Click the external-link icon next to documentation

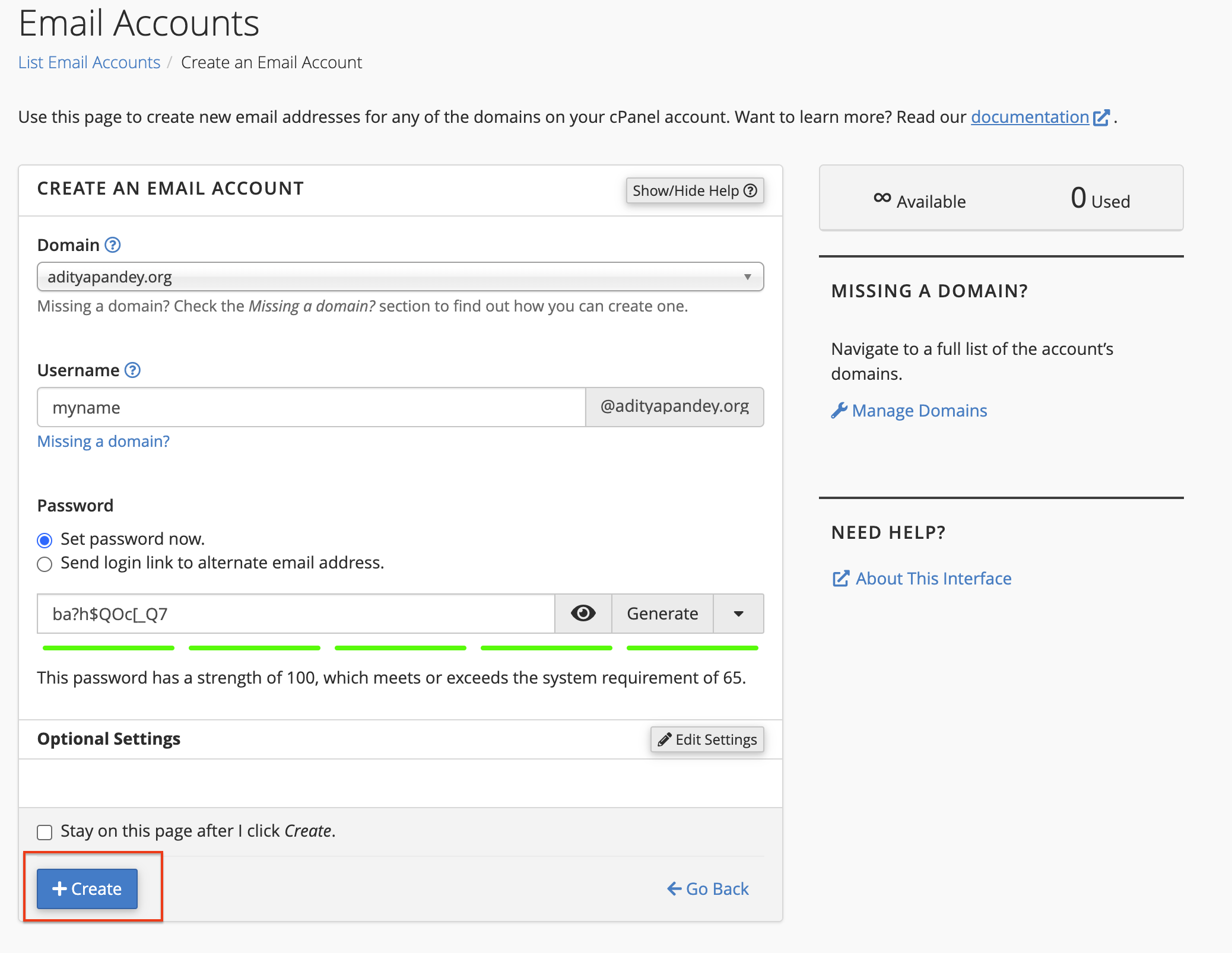[1101, 117]
